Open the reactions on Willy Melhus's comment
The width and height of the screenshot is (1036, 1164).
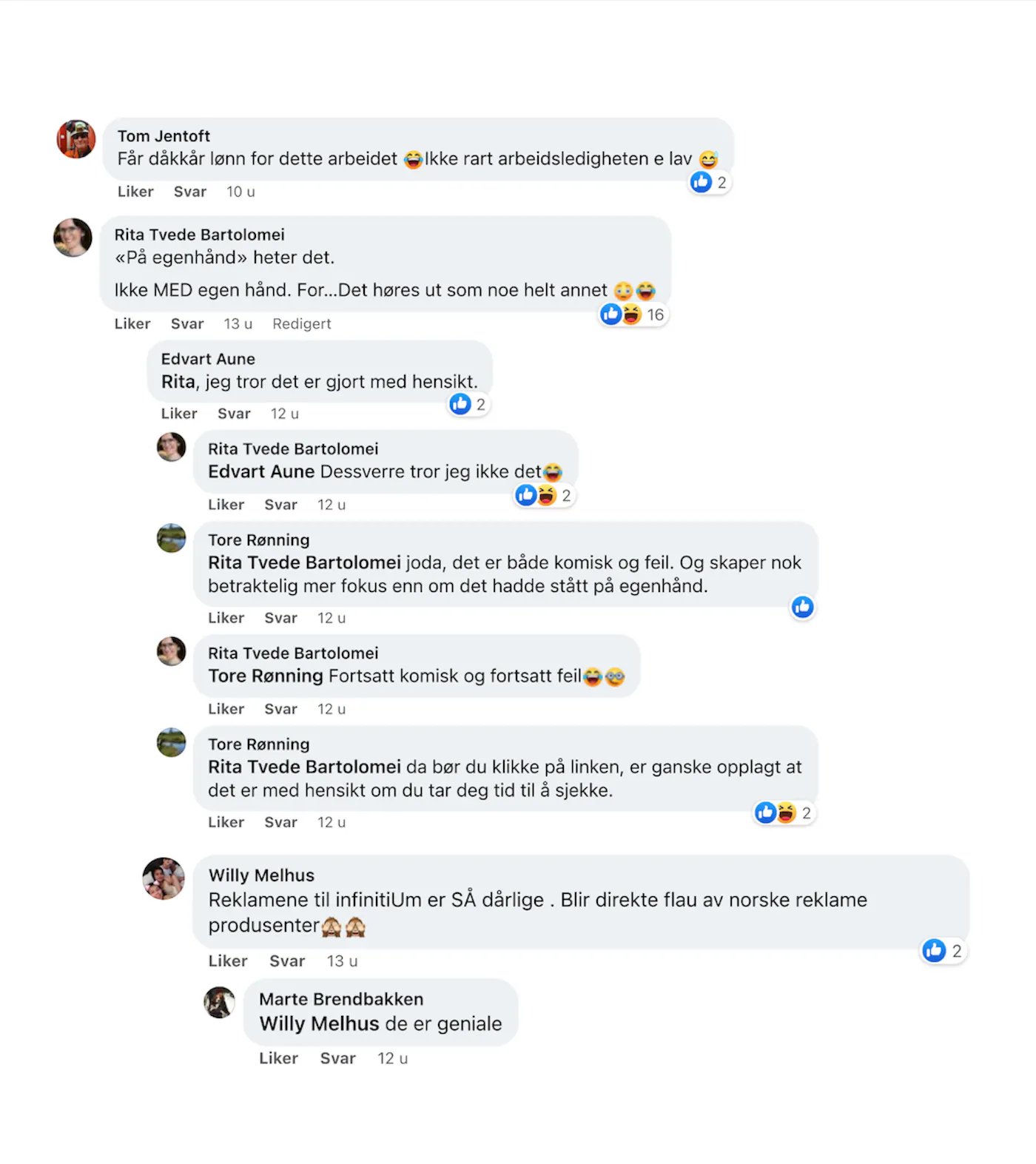pos(943,951)
